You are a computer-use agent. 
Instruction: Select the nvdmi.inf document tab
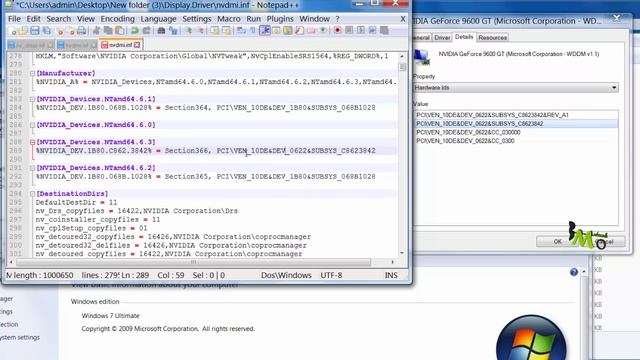pos(121,45)
